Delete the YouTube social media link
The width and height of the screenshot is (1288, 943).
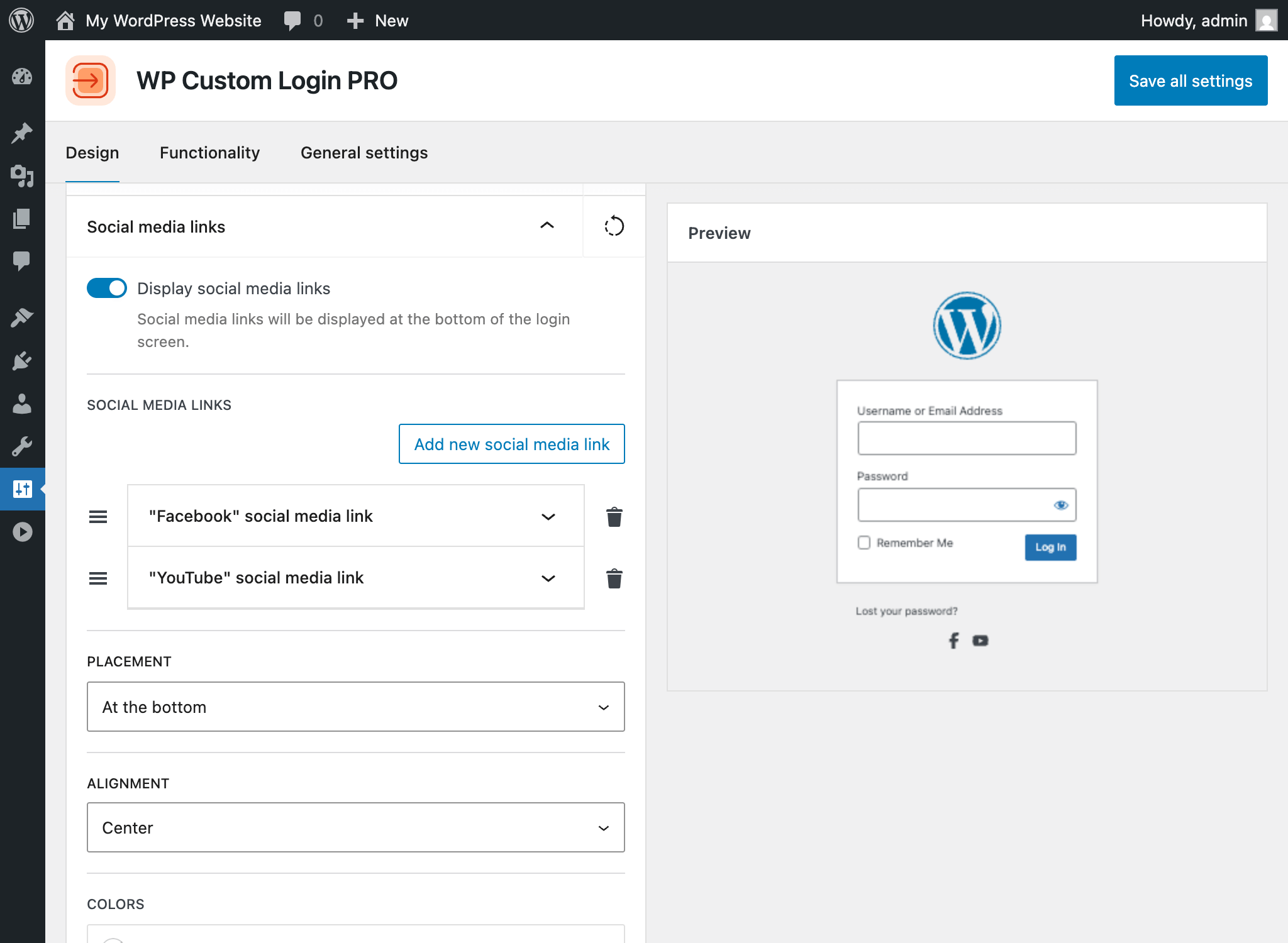(x=614, y=578)
